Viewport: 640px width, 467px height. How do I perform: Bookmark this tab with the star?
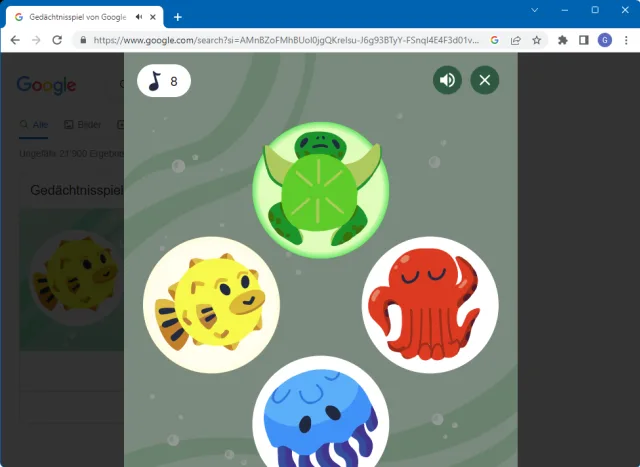tap(537, 40)
